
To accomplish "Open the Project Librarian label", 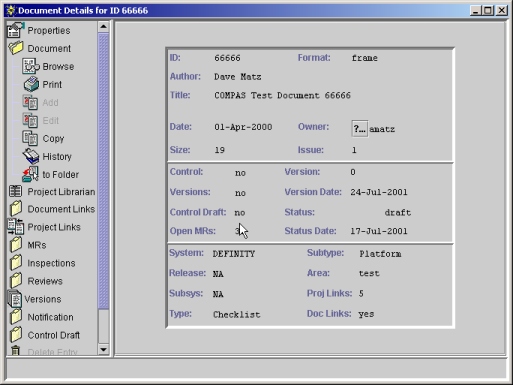I will pyautogui.click(x=61, y=192).
